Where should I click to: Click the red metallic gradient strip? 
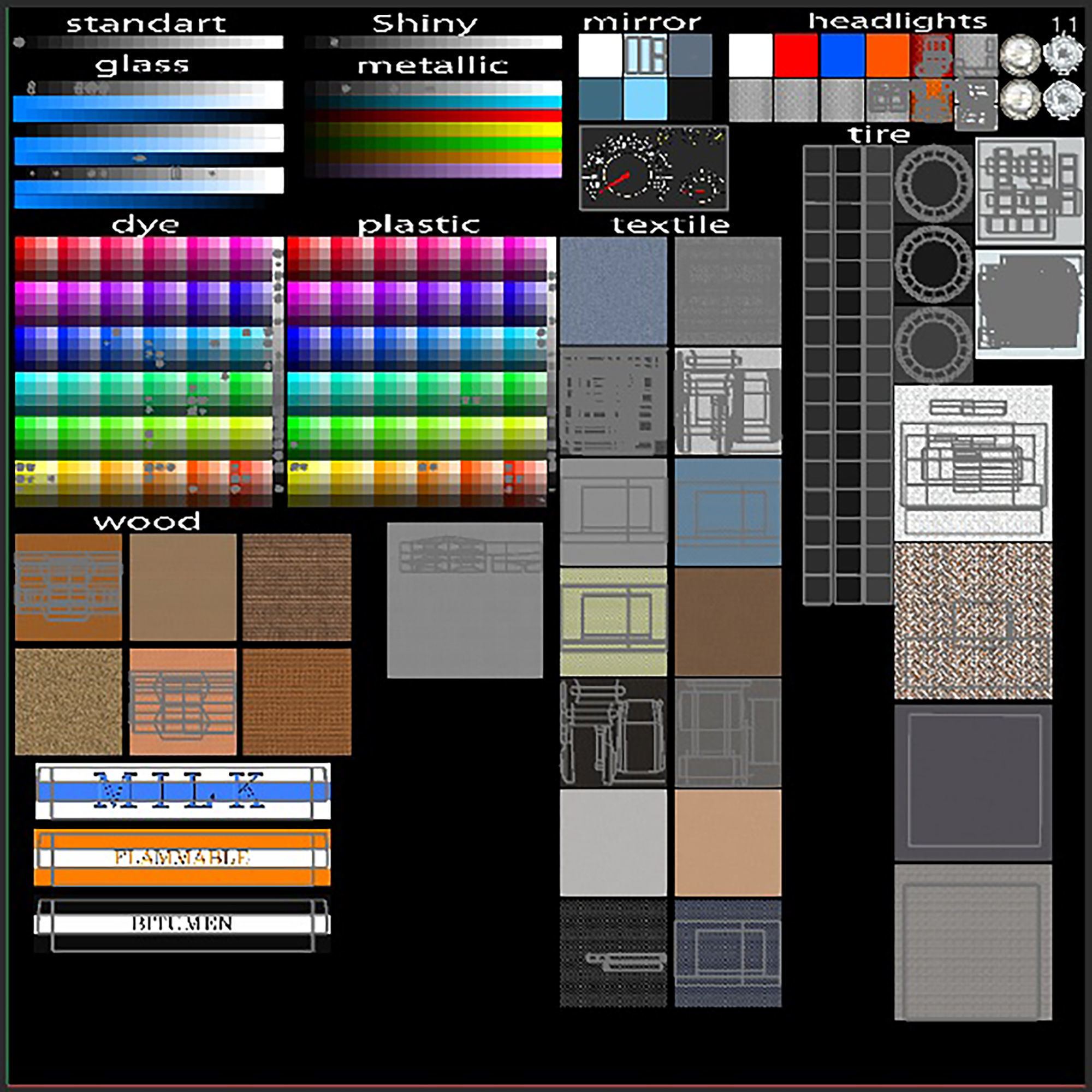433,116
